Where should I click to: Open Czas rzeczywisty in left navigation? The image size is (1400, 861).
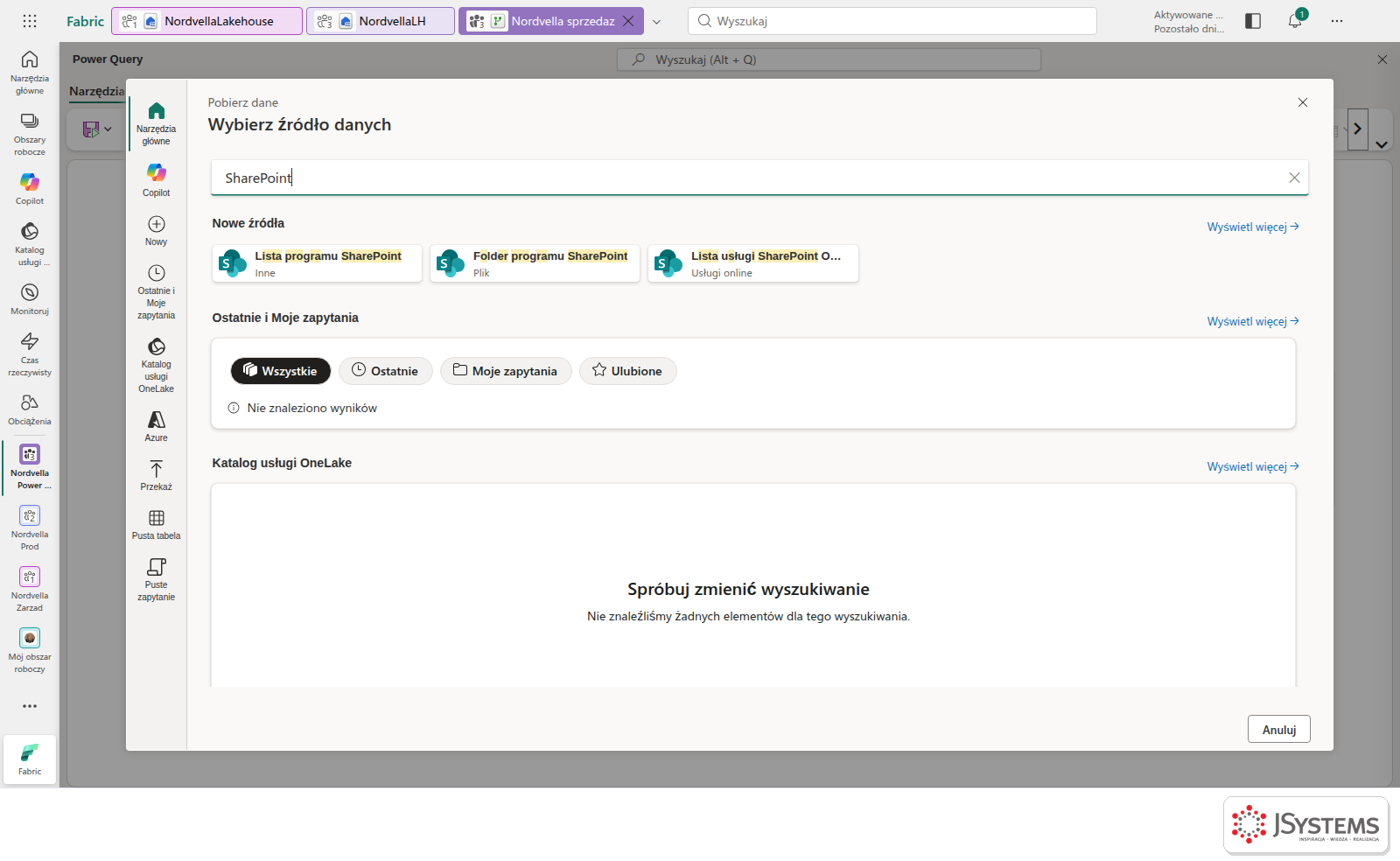(30, 354)
